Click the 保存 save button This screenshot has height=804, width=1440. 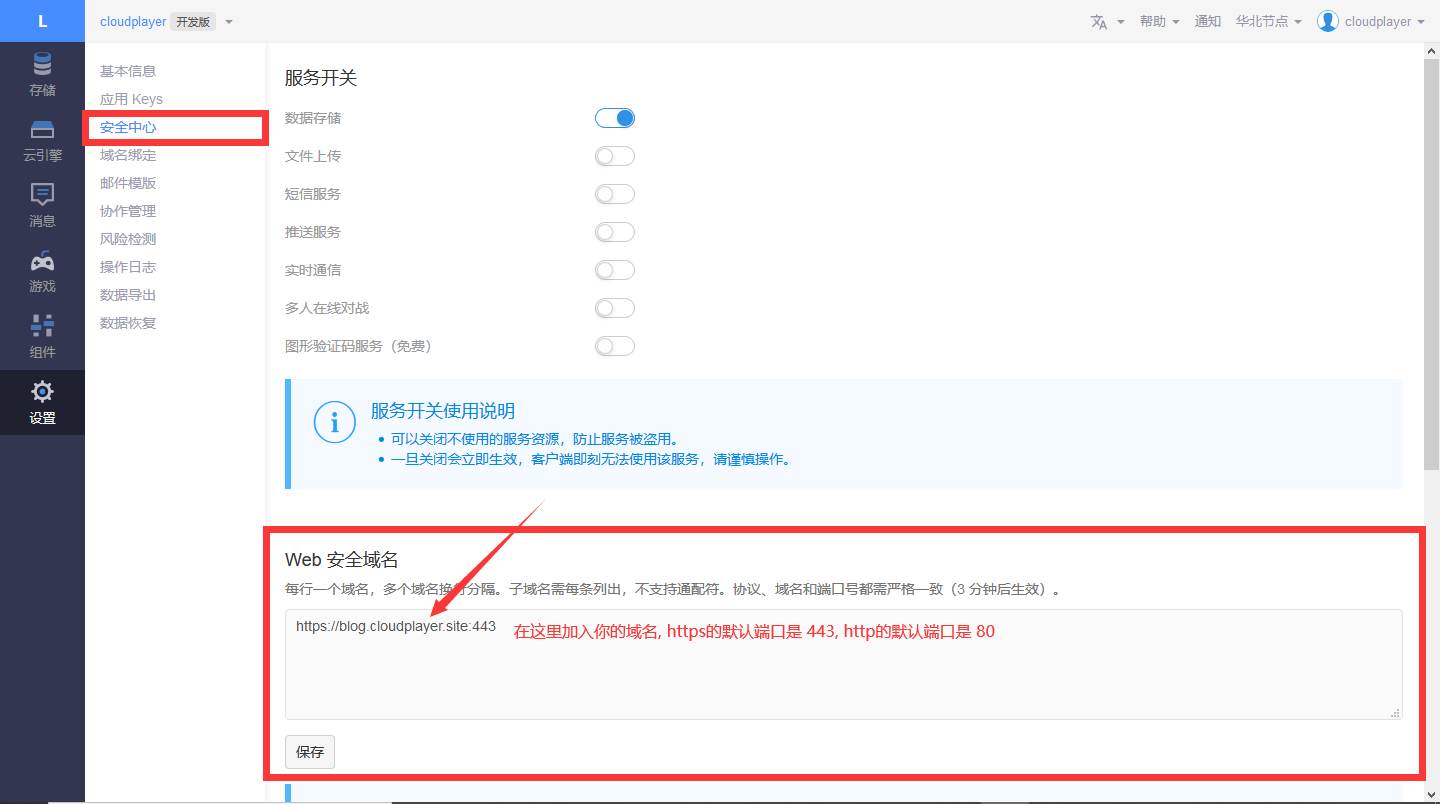310,752
